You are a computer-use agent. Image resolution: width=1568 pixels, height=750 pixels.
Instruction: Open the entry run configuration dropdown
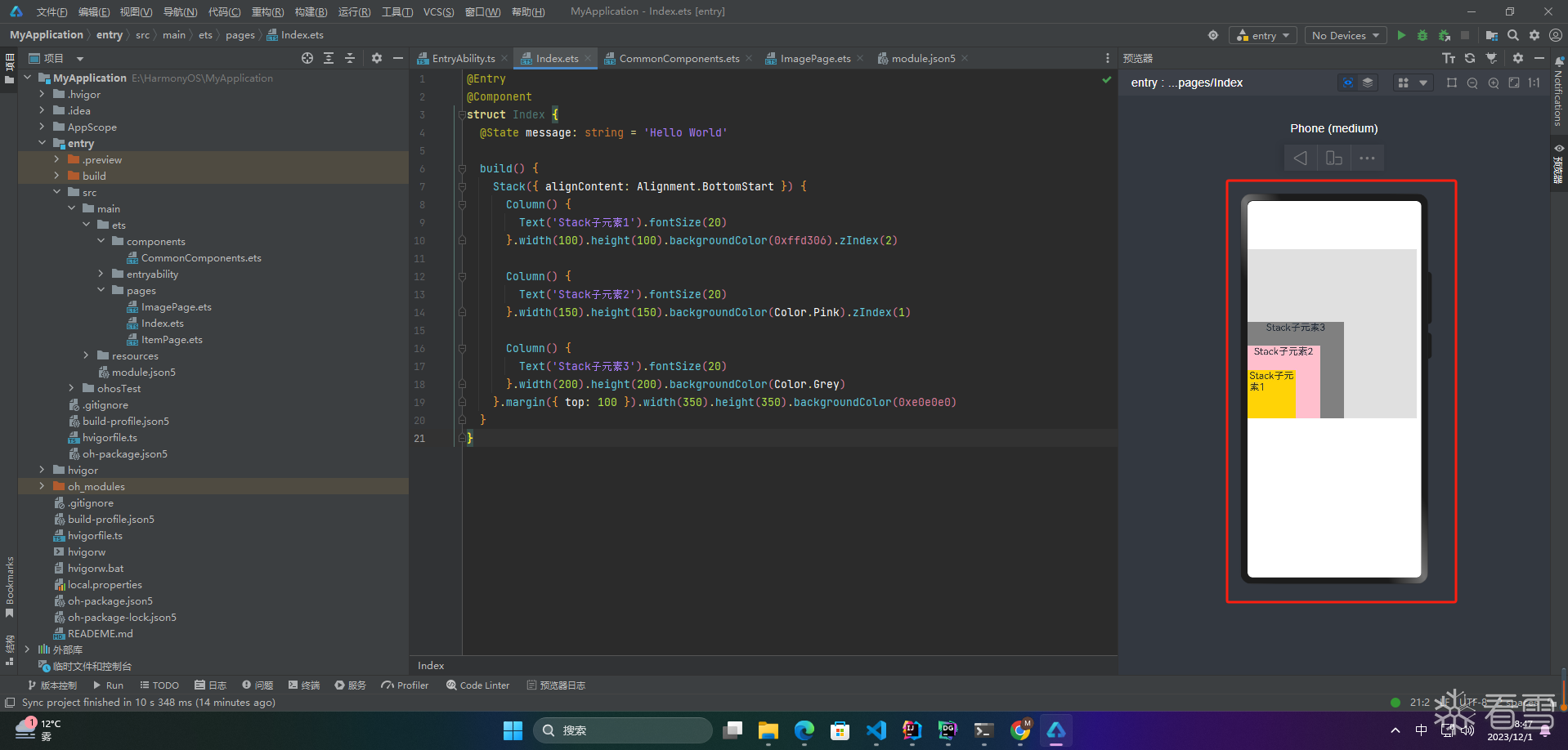1263,35
